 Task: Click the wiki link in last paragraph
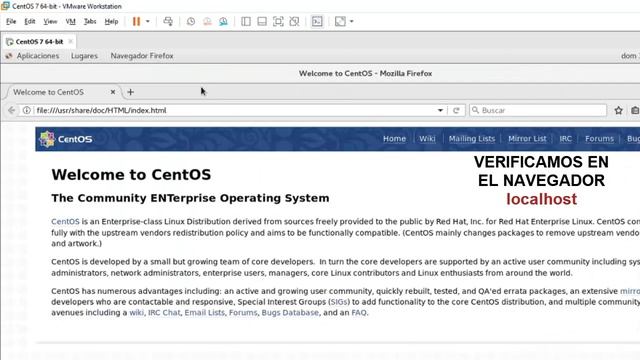136,313
